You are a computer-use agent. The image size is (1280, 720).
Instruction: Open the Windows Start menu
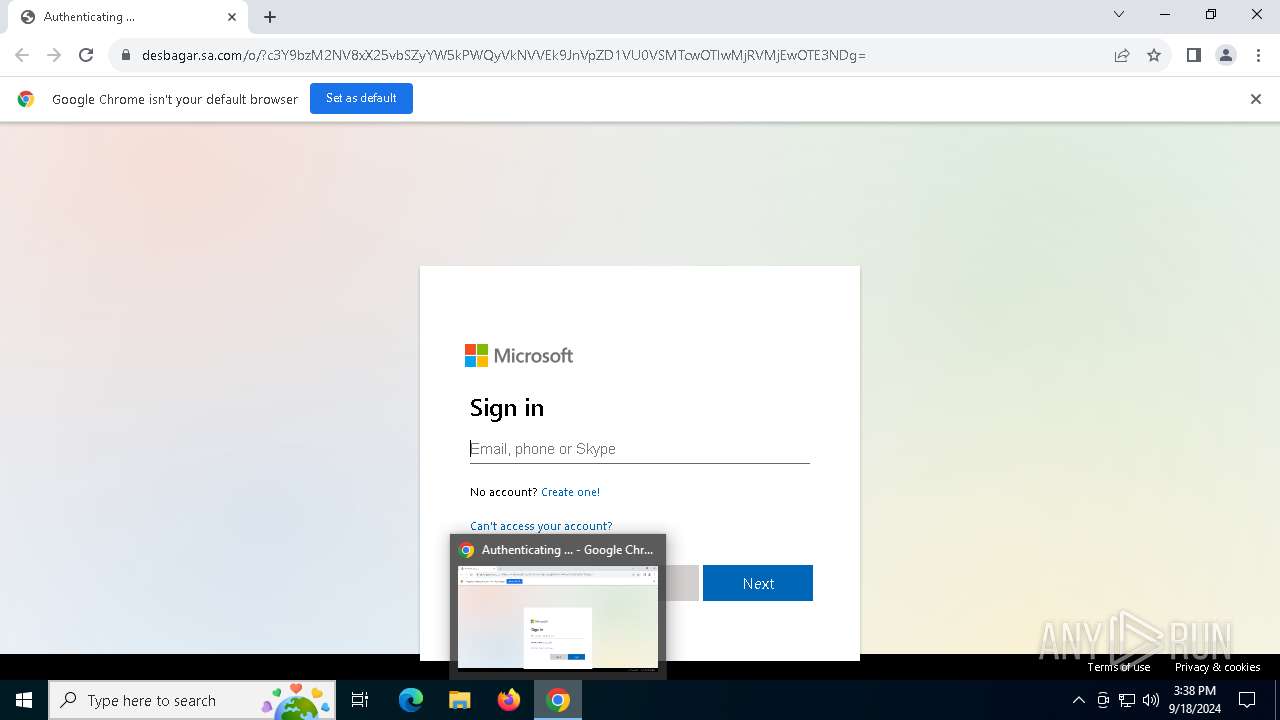coord(24,700)
